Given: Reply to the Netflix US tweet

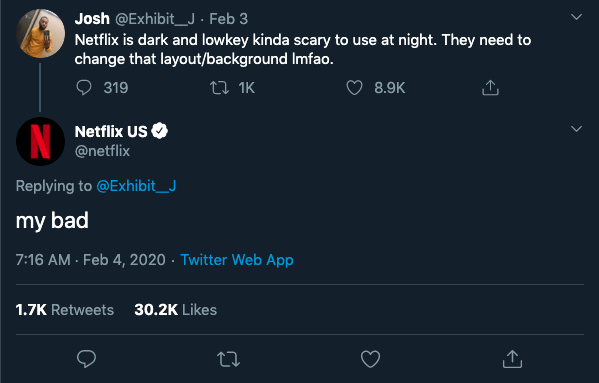Looking at the screenshot, I should click(86, 359).
